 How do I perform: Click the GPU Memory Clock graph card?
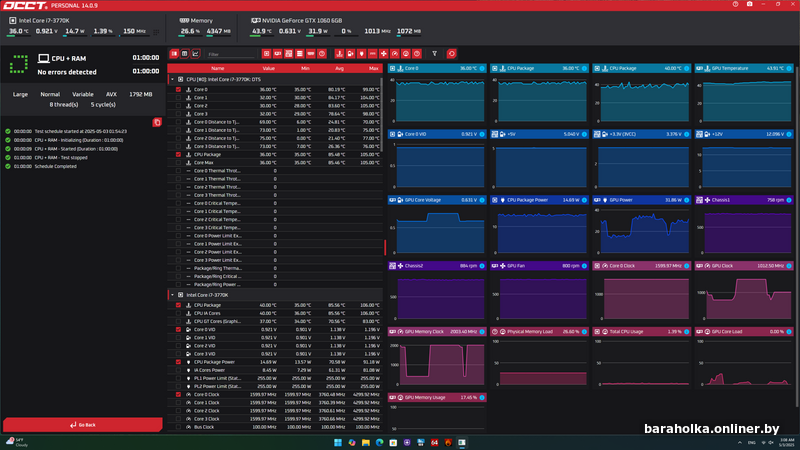(437, 357)
